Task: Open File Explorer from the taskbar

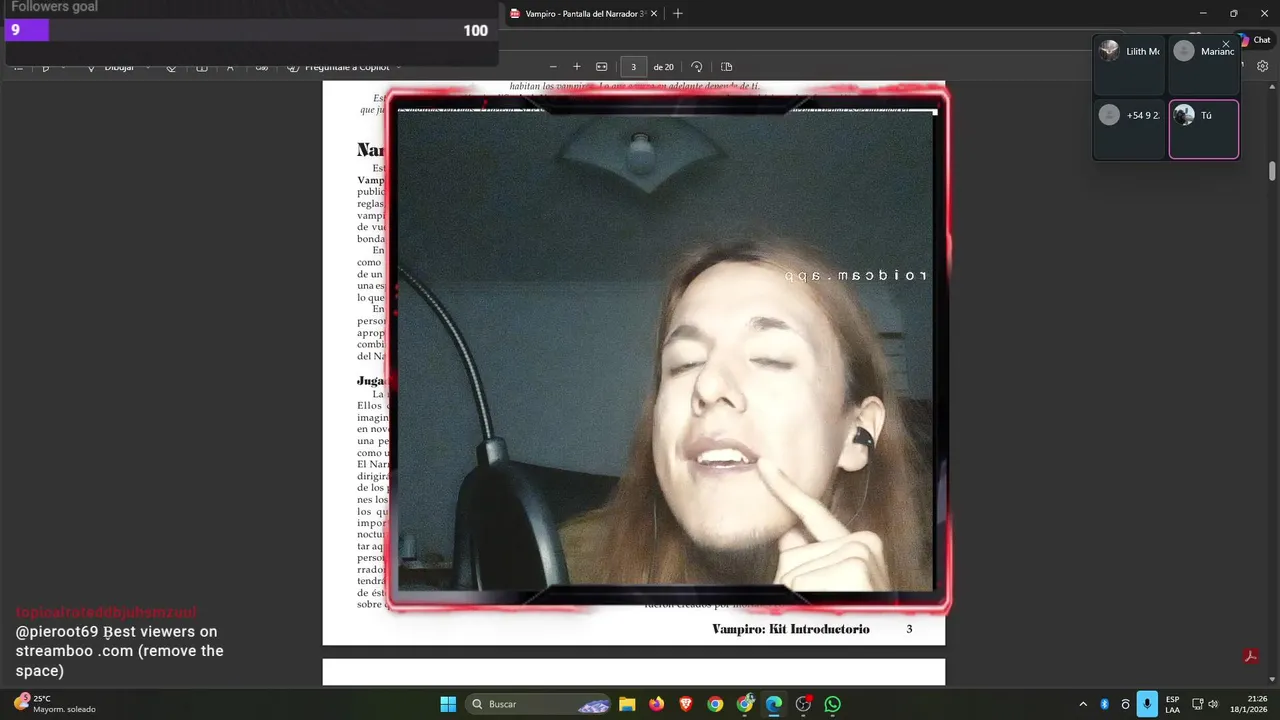Action: (x=627, y=704)
